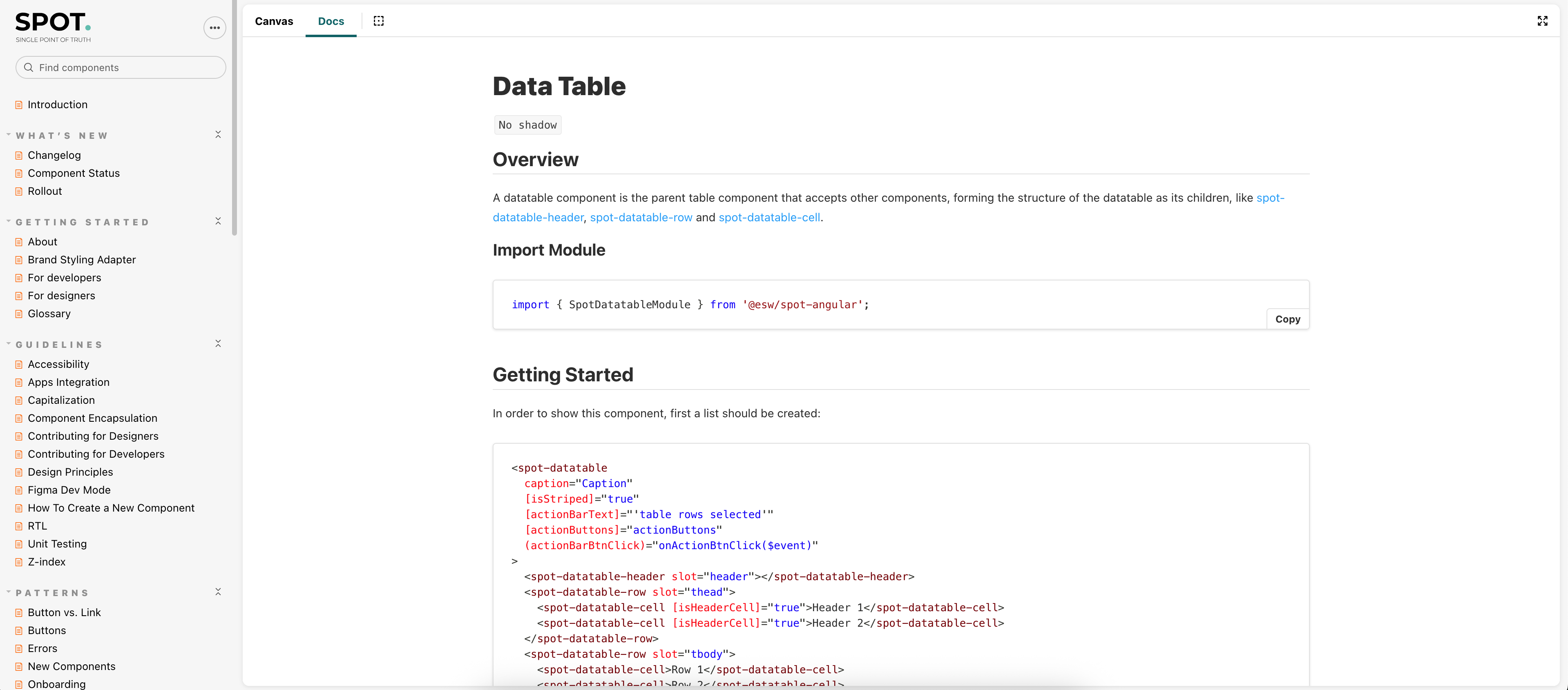
Task: Switch to the Canvas tab
Action: pyautogui.click(x=274, y=21)
